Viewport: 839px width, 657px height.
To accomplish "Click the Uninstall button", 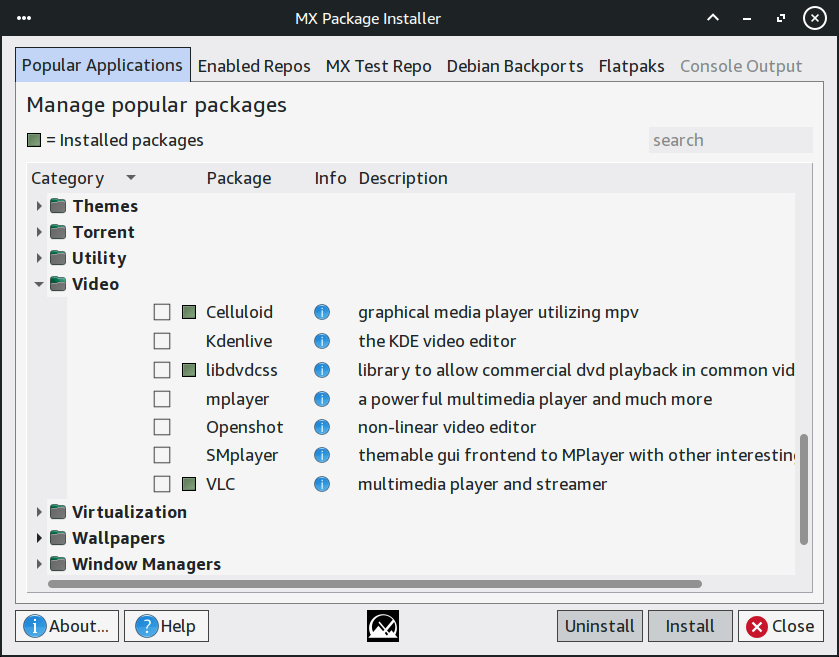I will tap(599, 626).
